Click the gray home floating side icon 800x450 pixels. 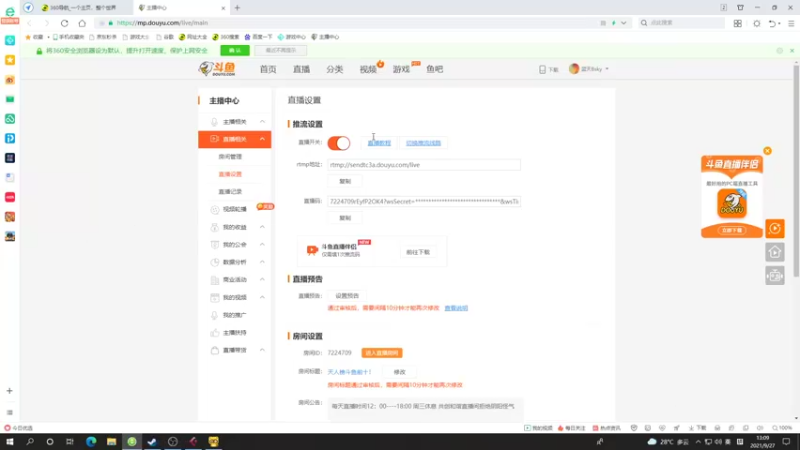775,252
